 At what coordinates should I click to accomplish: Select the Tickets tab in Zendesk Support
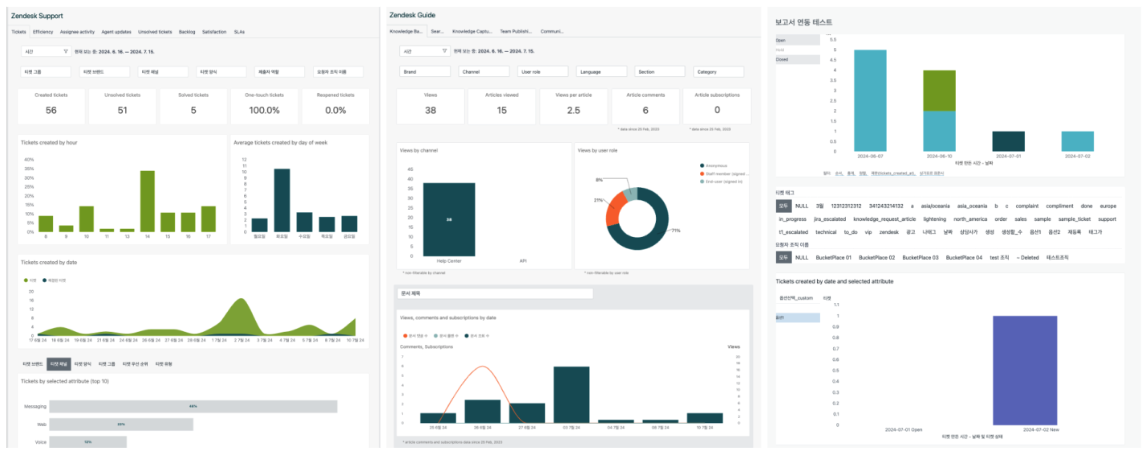coord(19,32)
